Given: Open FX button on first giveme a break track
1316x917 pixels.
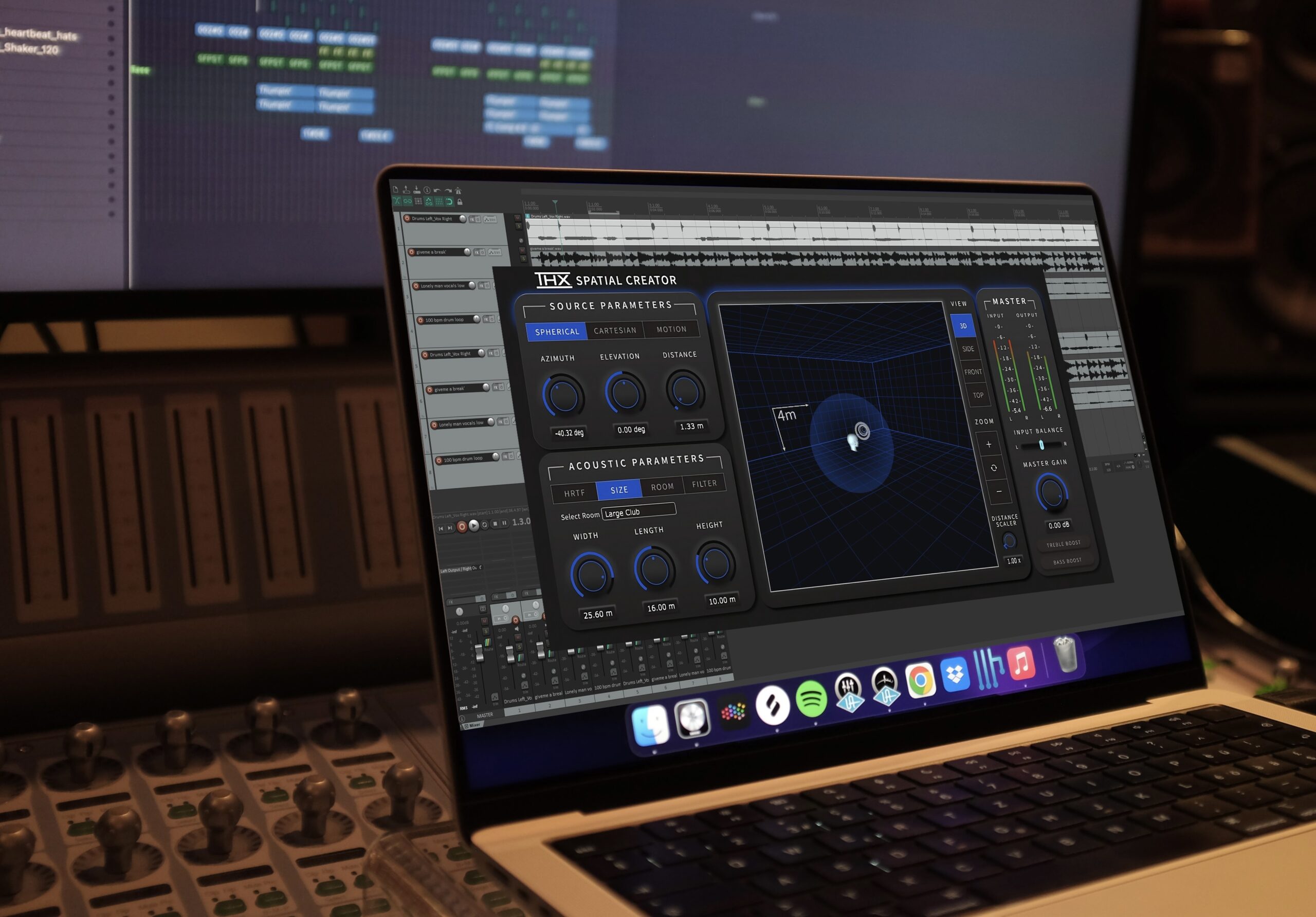Looking at the screenshot, I should [478, 252].
